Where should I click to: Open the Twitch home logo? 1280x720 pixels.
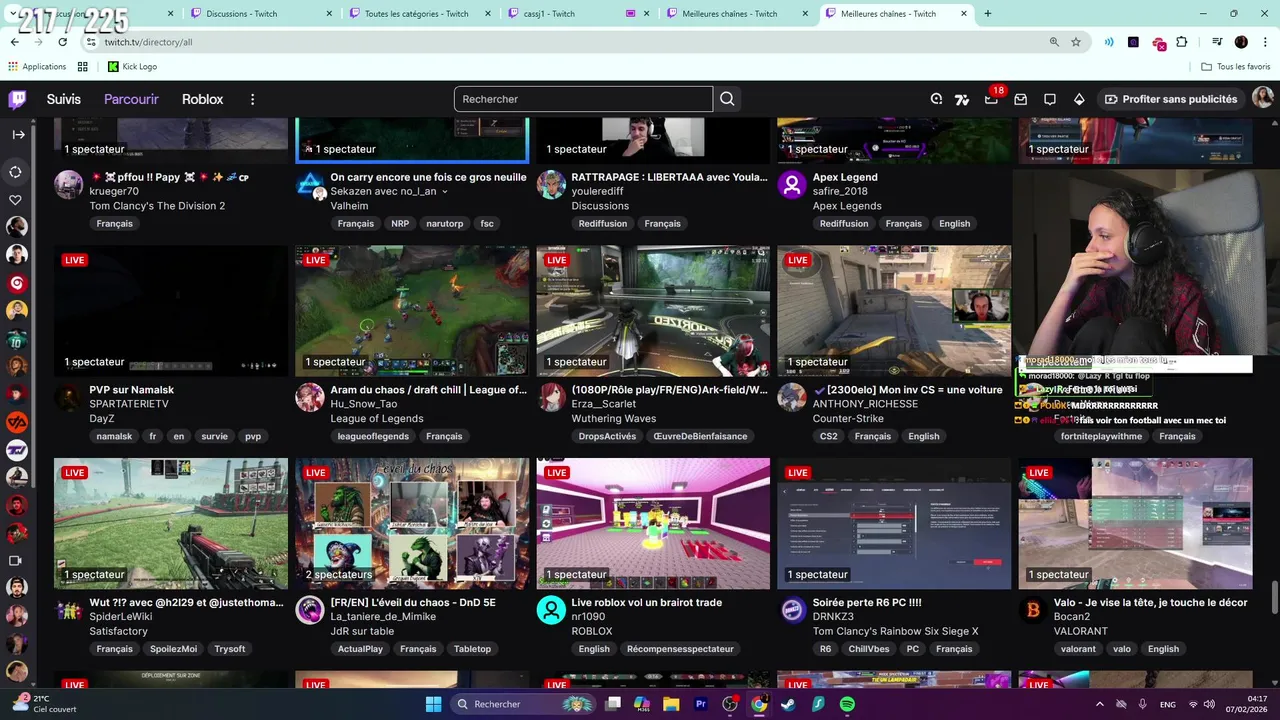17,99
